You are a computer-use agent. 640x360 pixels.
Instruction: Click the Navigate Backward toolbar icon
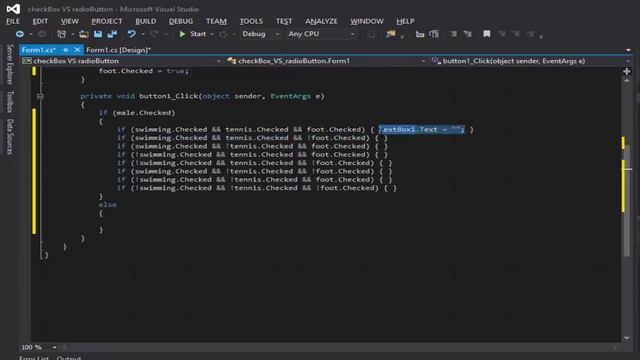click(20, 34)
